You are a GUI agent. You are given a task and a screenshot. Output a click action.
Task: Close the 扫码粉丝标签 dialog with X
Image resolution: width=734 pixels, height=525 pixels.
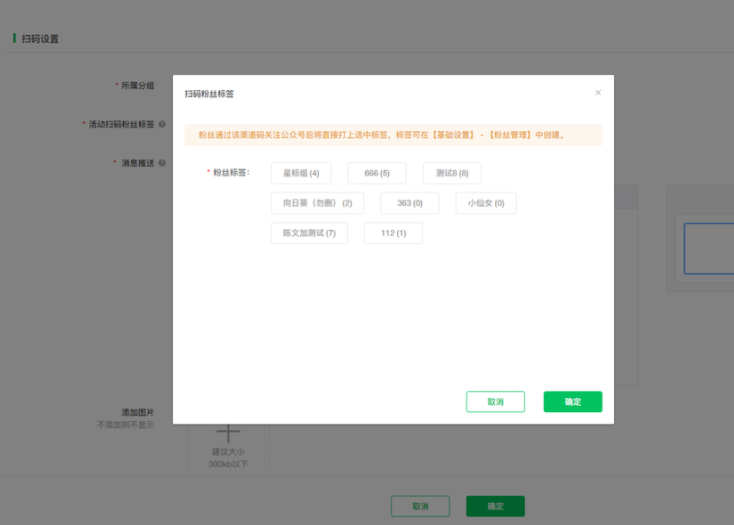tap(598, 93)
